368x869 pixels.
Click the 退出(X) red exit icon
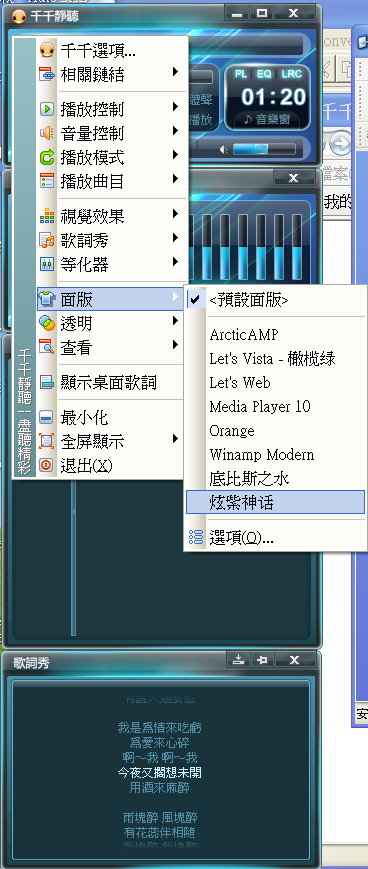tap(47, 466)
